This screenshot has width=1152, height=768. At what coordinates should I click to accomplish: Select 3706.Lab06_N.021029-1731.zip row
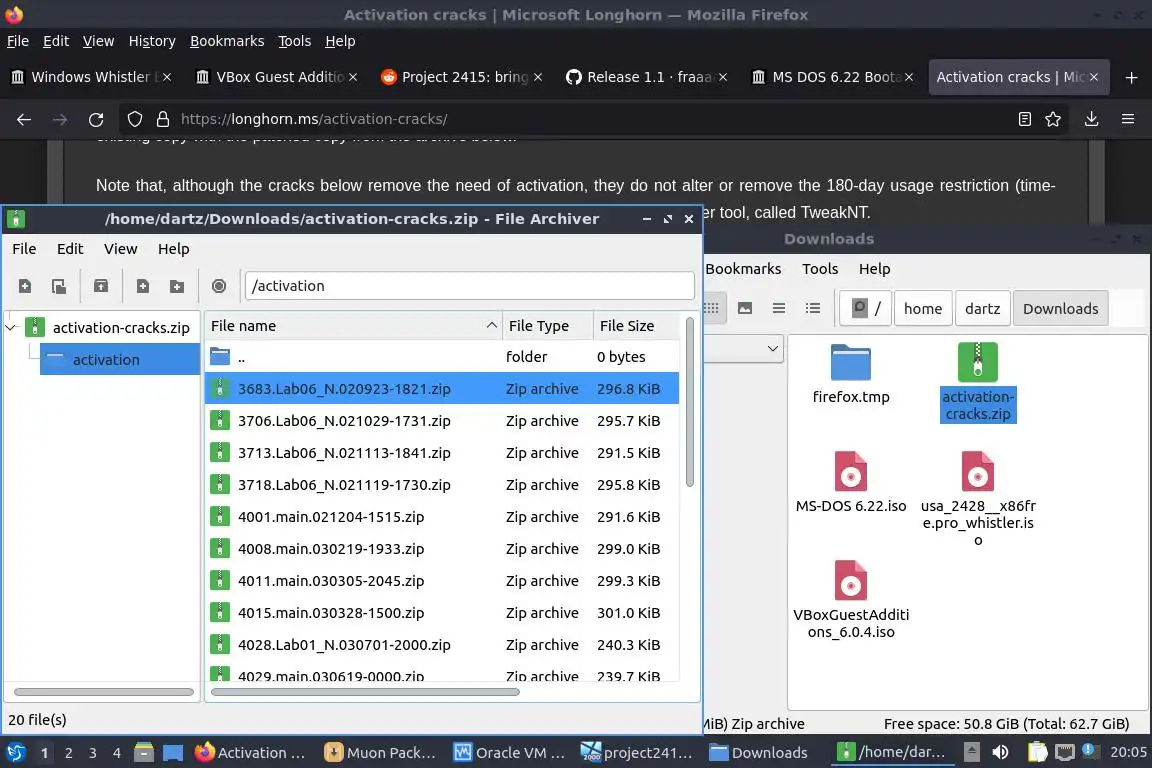tap(442, 420)
